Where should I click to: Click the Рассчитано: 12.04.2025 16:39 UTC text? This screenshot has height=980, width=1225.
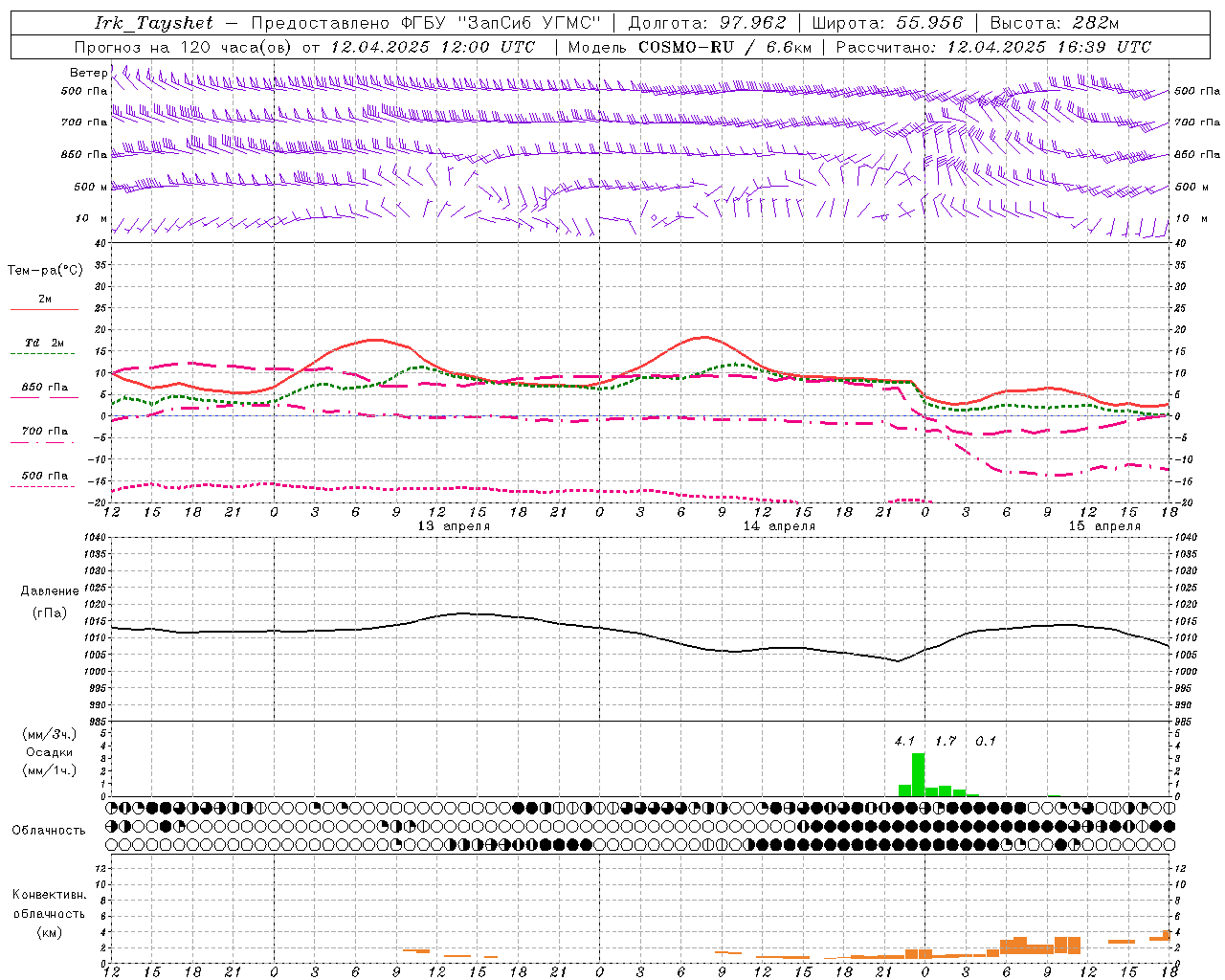coord(993,47)
